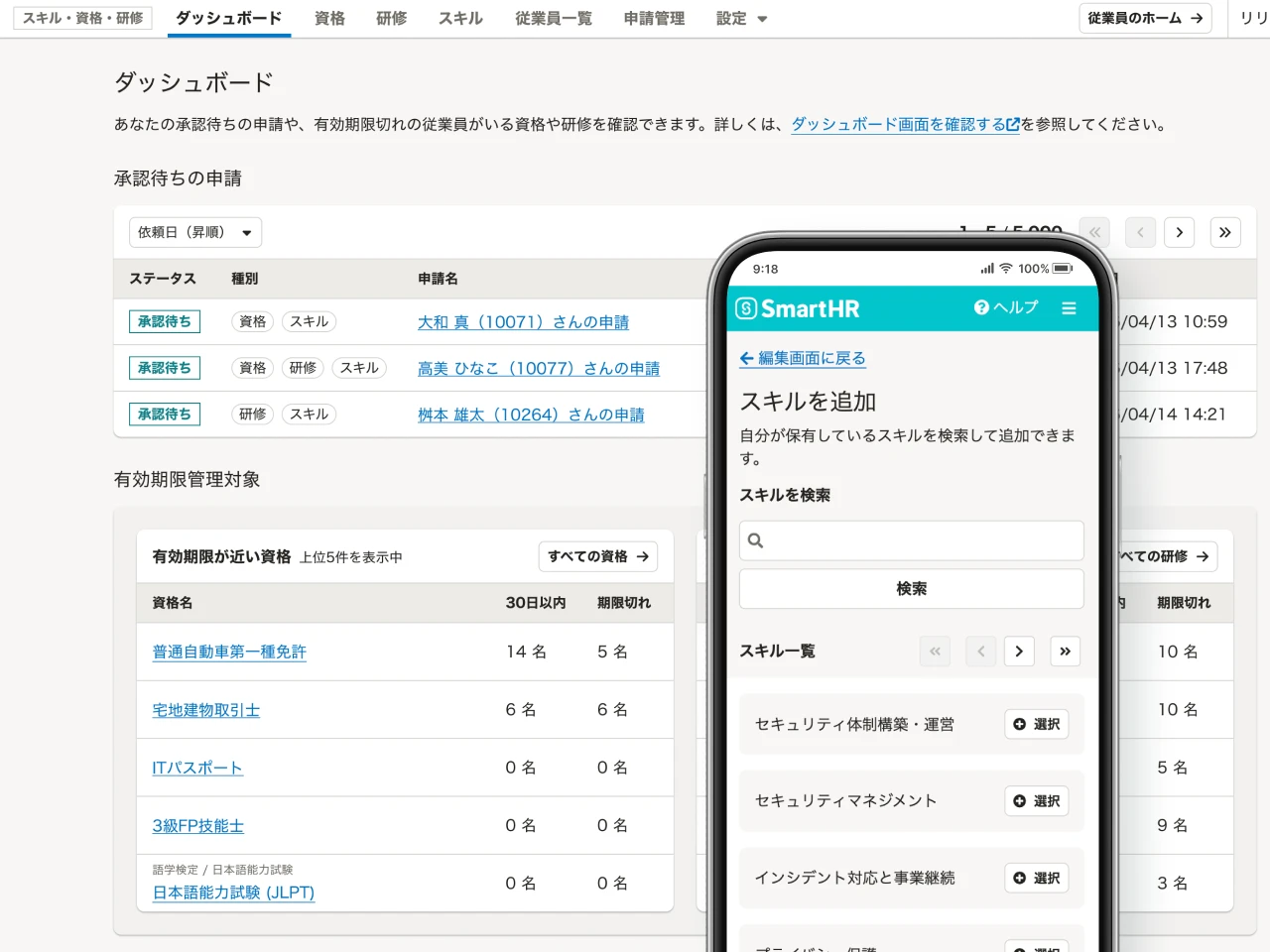Screen dimensions: 1270x952
Task: Expand the 設定 menu in the top navigation
Action: pos(740,18)
